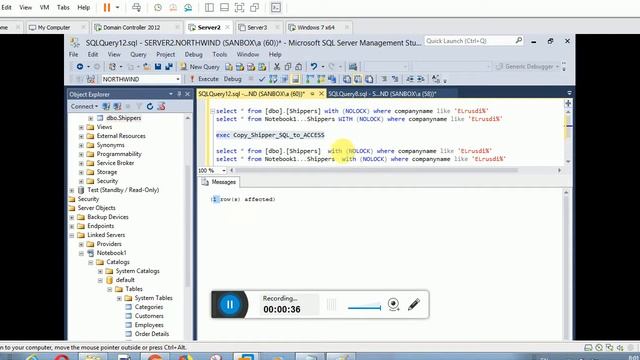
Task: Expand the System Catalogs folder
Action: (x=100, y=271)
